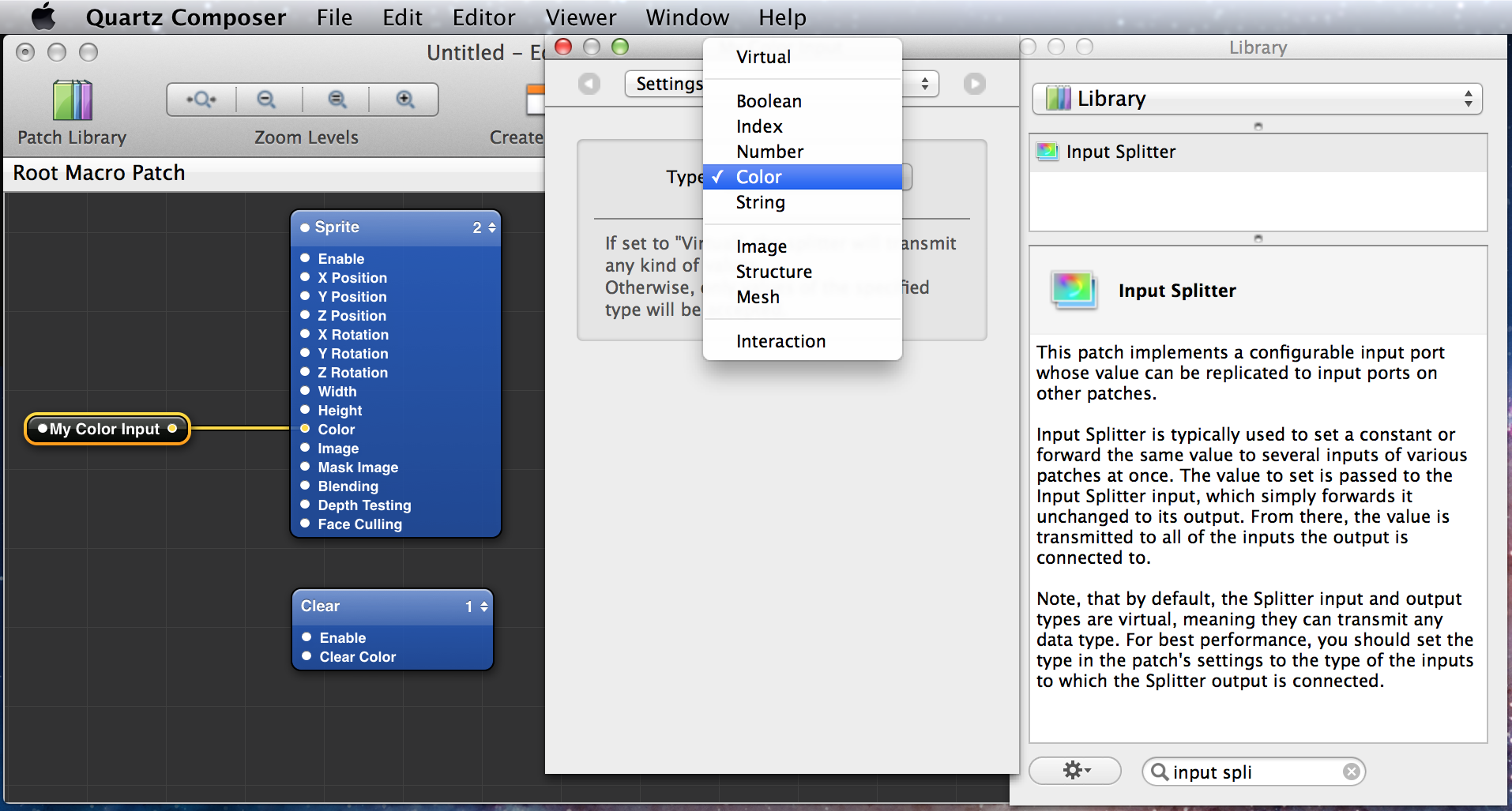Click the Sprite Face Culling port
This screenshot has height=811, width=1512.
[305, 524]
